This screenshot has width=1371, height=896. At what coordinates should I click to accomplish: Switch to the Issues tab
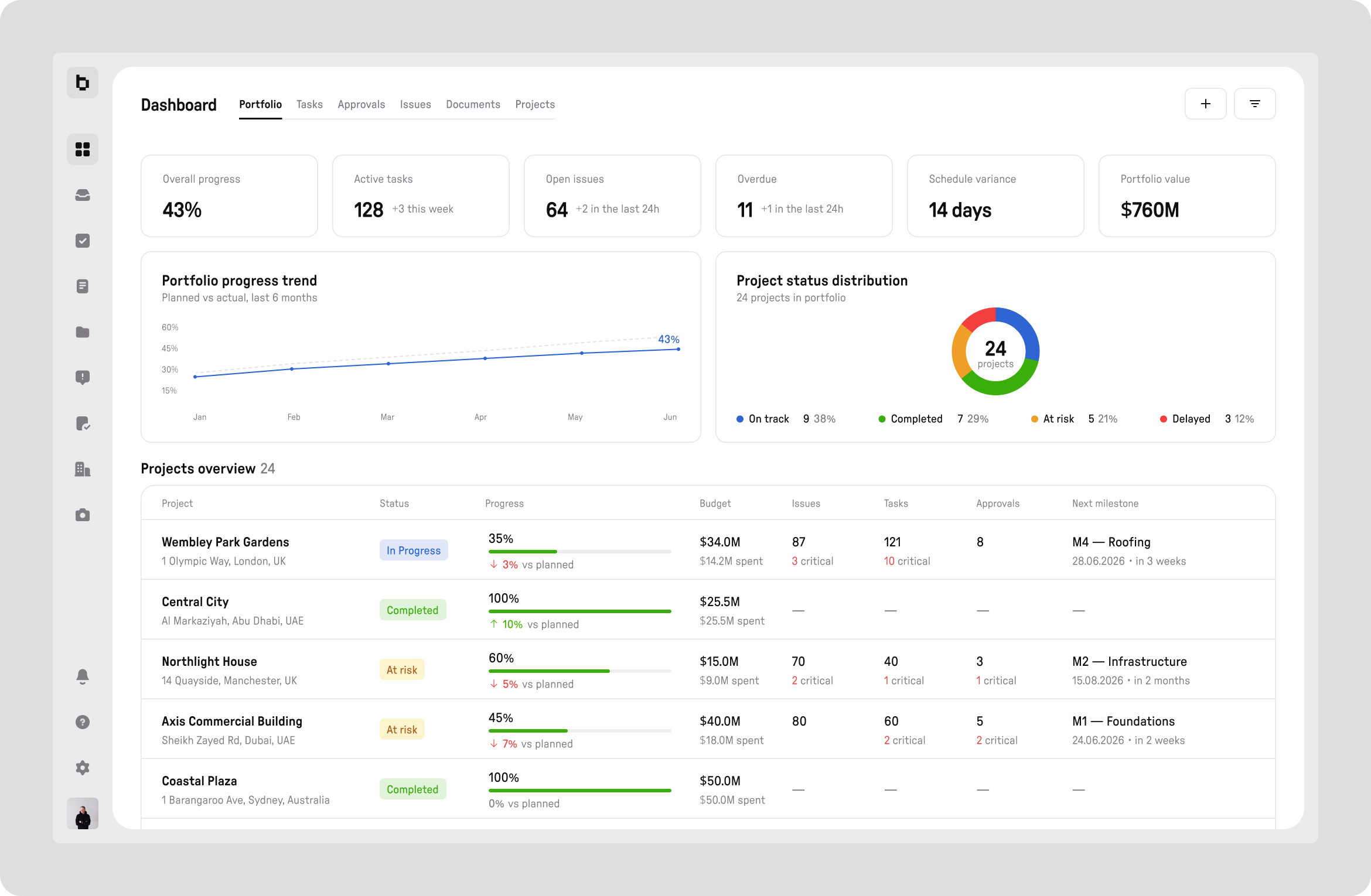[415, 104]
